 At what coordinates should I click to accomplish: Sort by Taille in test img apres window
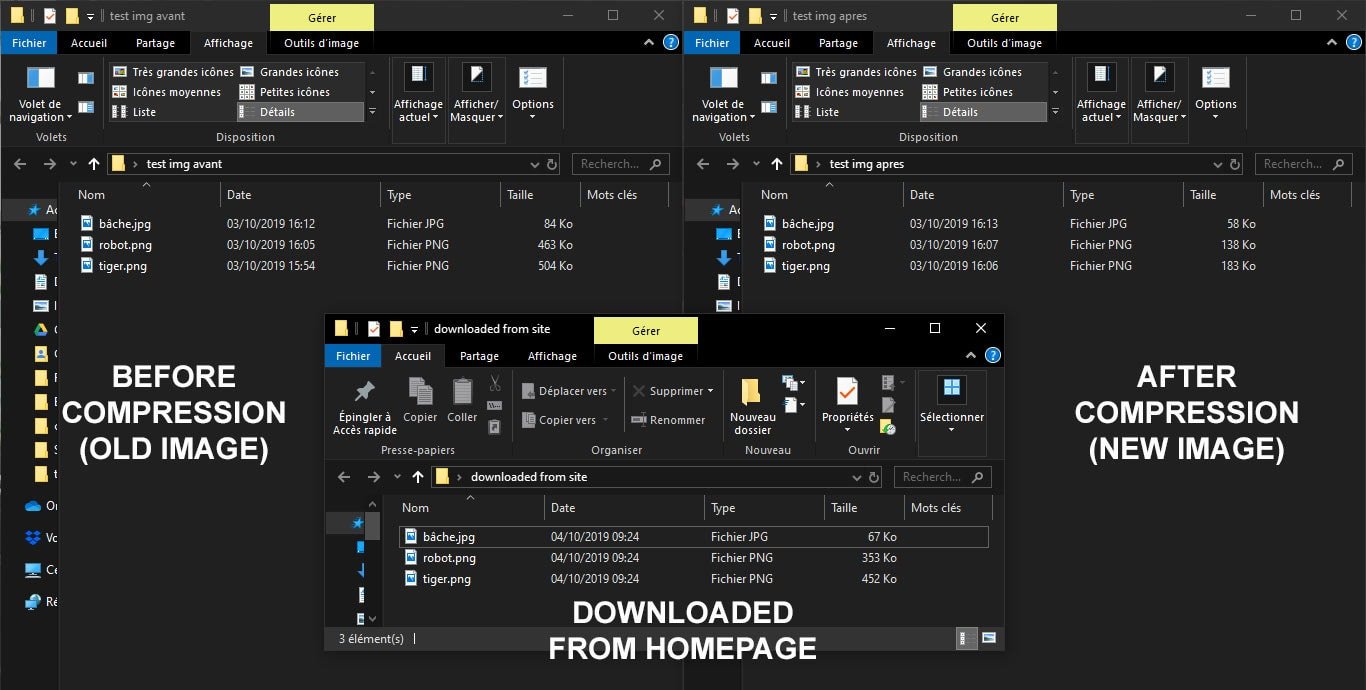(x=1222, y=195)
